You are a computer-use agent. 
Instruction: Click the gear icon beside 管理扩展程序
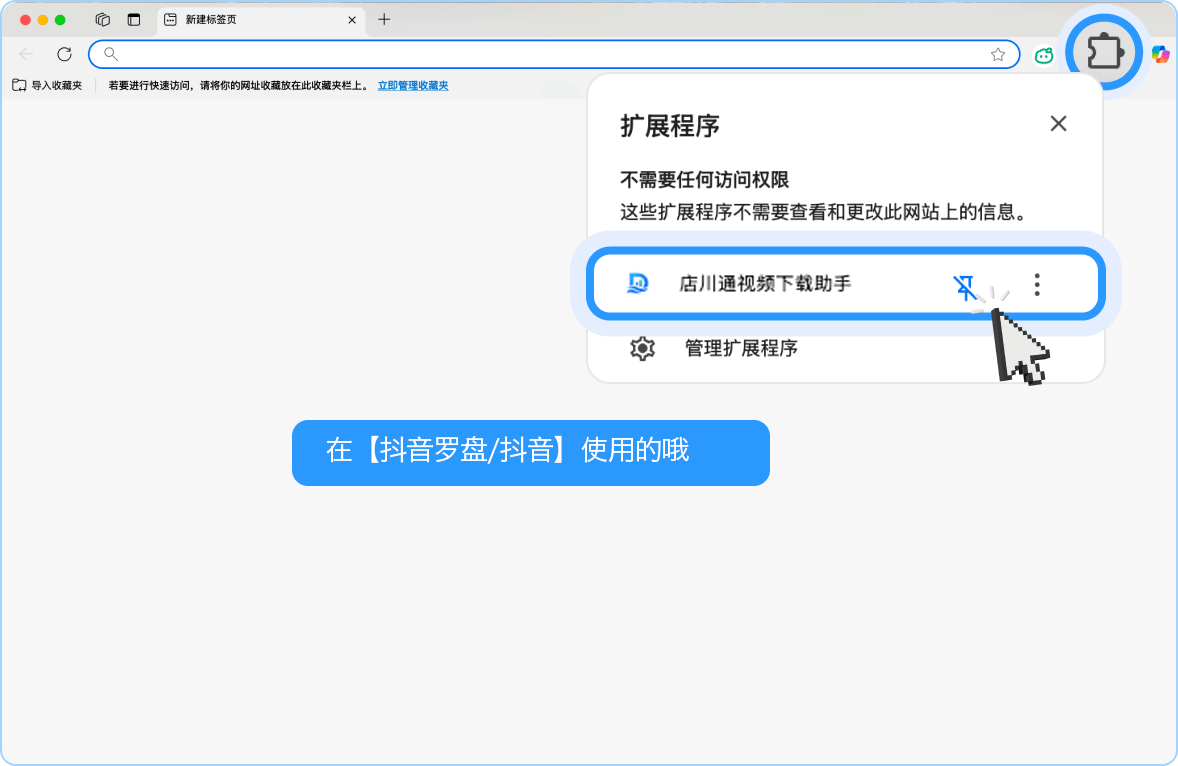pyautogui.click(x=642, y=348)
